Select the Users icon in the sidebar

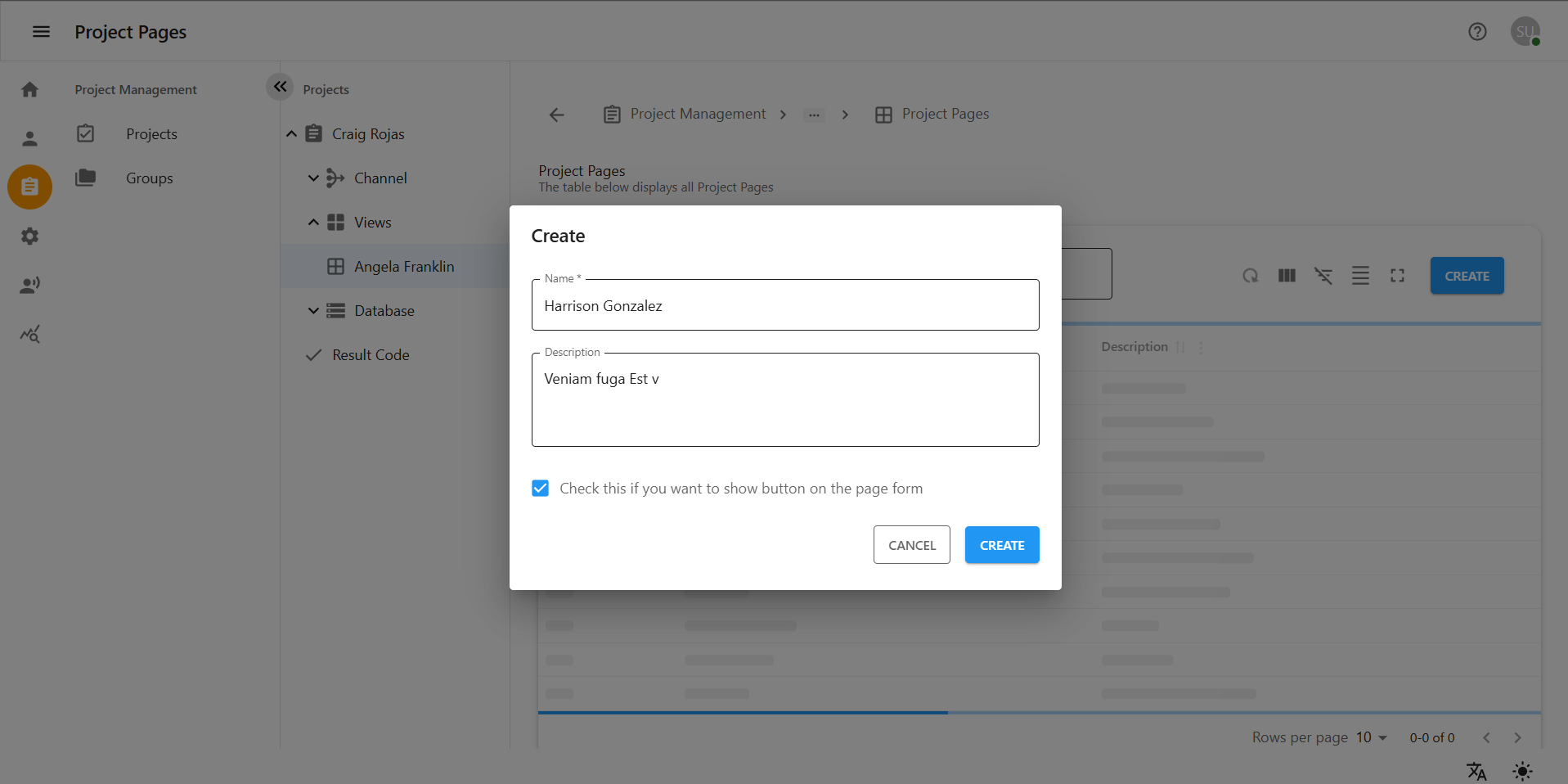click(29, 138)
